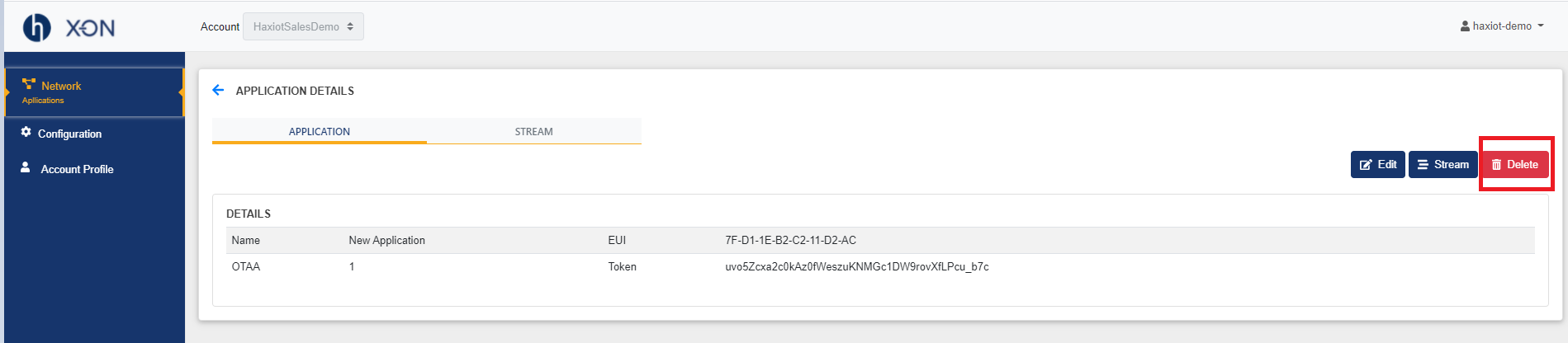The image size is (1568, 343).
Task: Click the trash icon on Delete button
Action: pos(1496,165)
